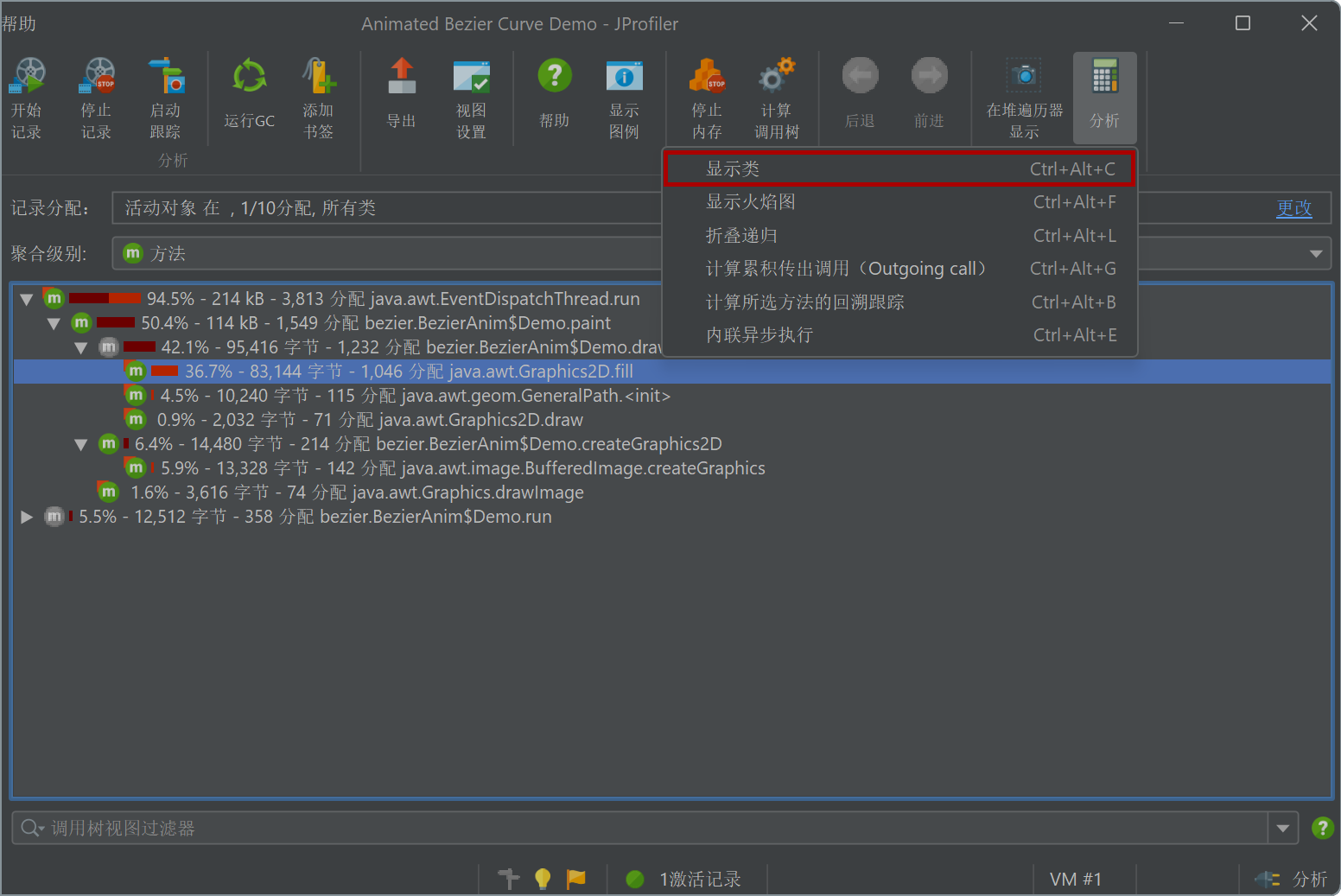Click the help icon beside filter field

[x=1322, y=828]
